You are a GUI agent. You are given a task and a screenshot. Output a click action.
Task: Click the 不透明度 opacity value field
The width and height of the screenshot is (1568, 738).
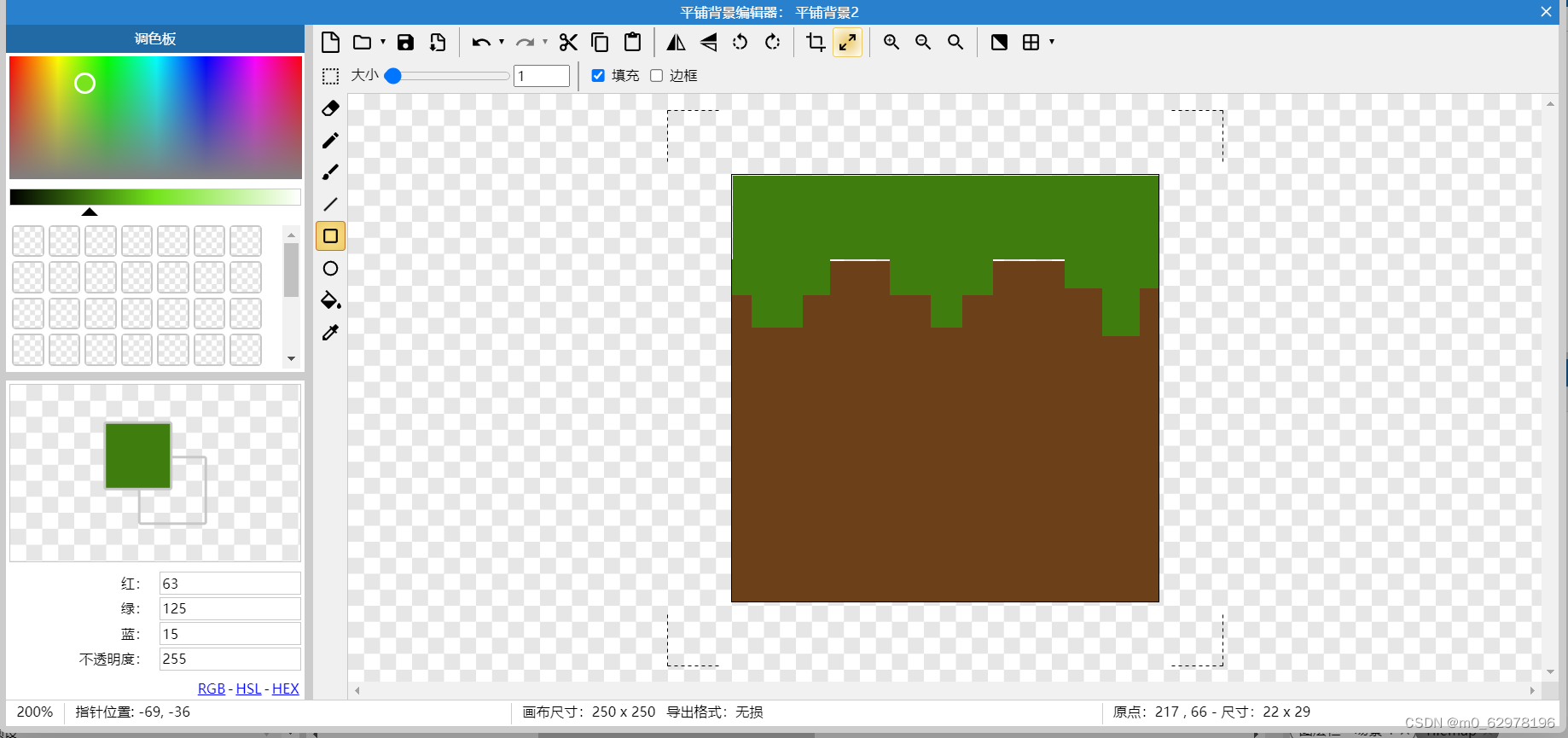pos(230,659)
